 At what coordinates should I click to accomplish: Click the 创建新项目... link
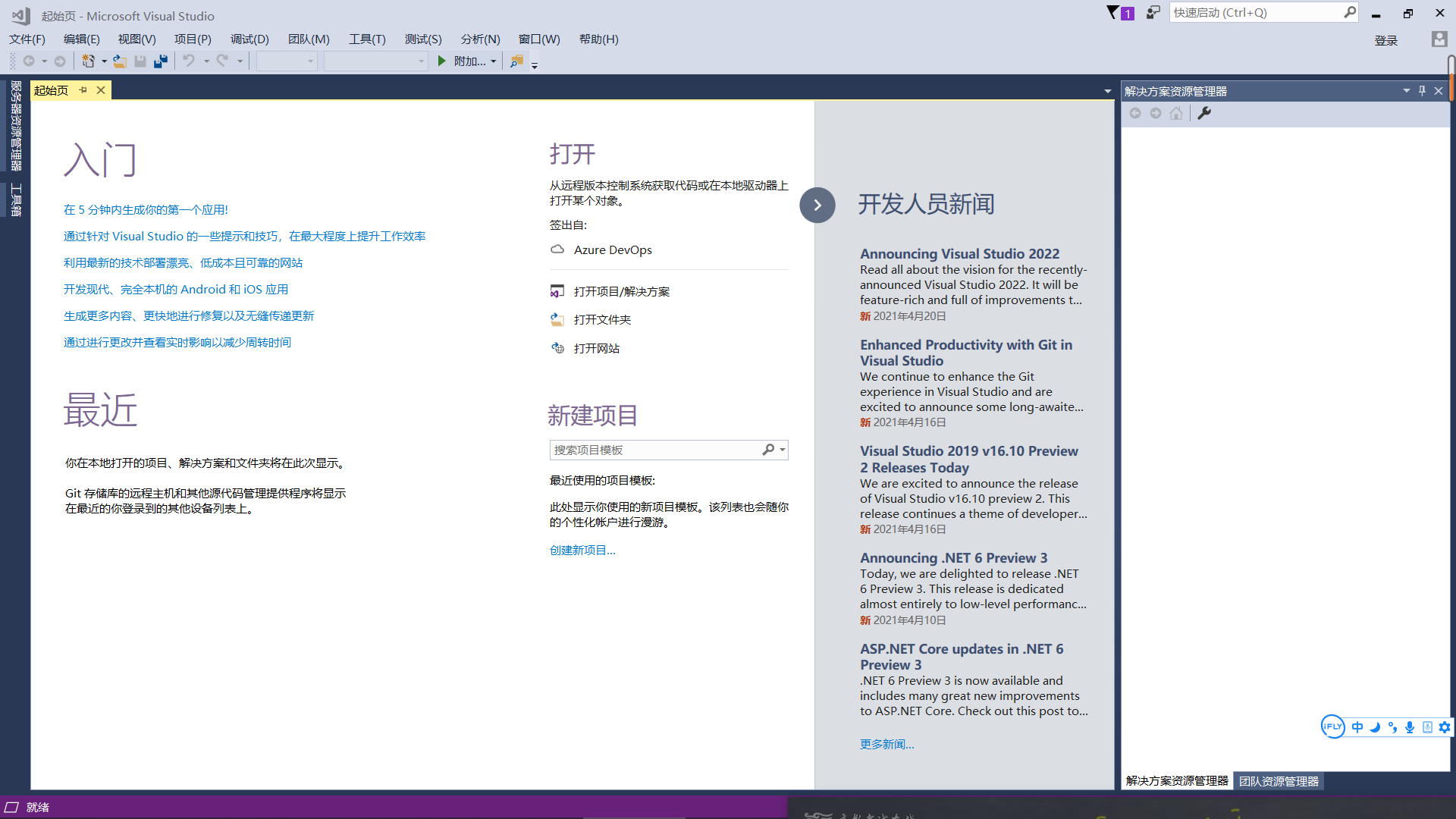(582, 551)
